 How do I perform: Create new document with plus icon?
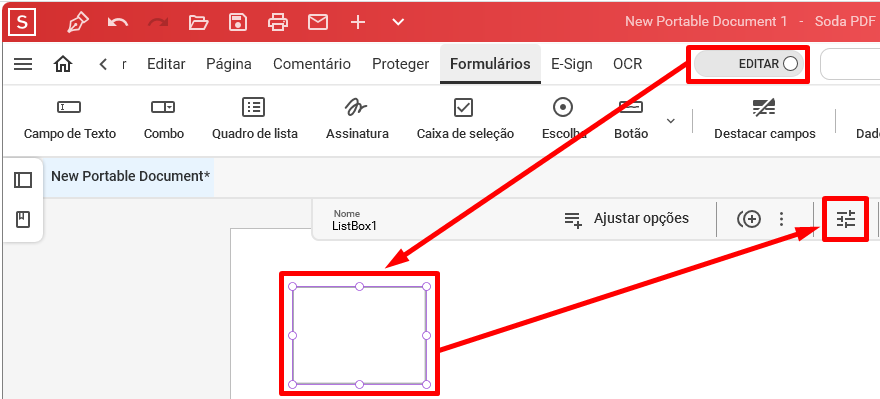pos(358,22)
